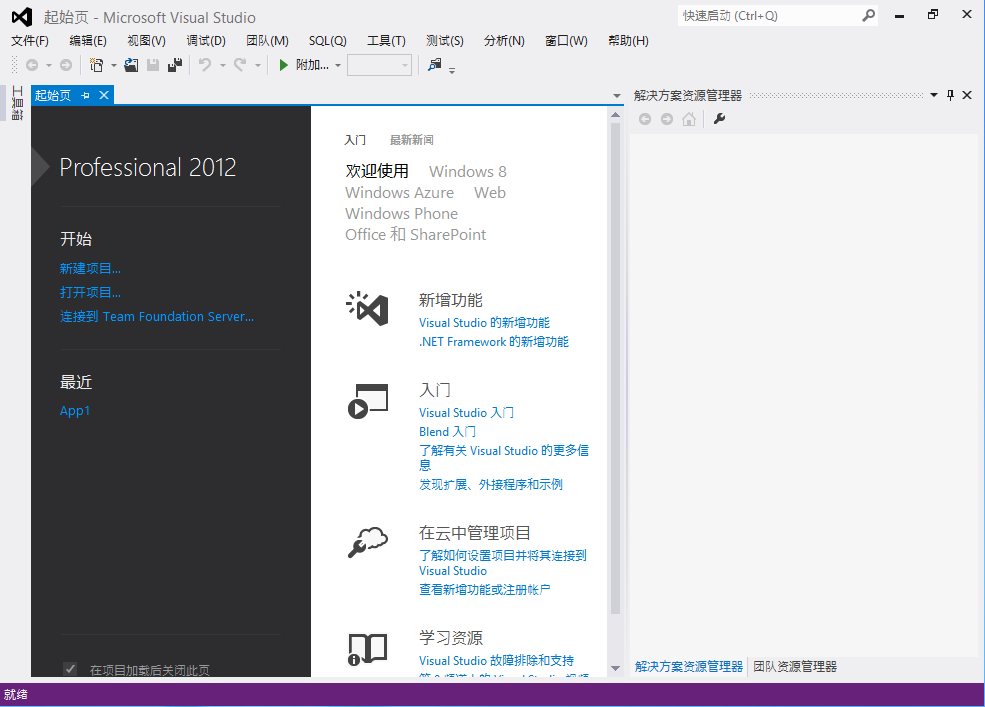Viewport: 985px width, 707px height.
Task: Open the Navigate Backward history dropdown arrow
Action: pyautogui.click(x=48, y=65)
